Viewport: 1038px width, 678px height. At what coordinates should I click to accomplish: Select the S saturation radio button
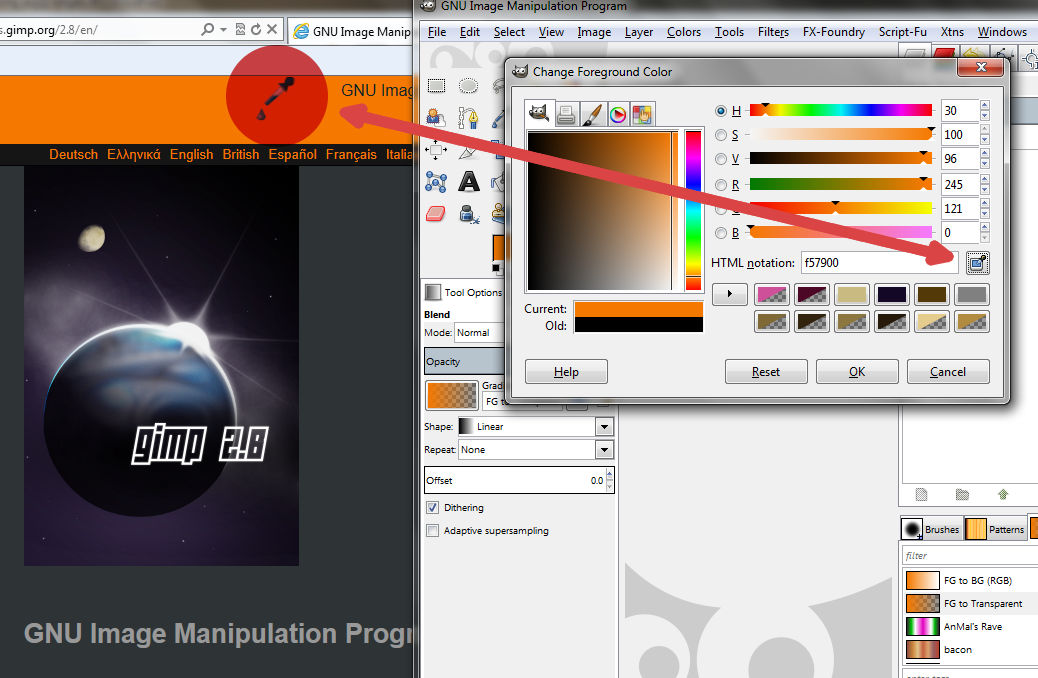tap(721, 135)
